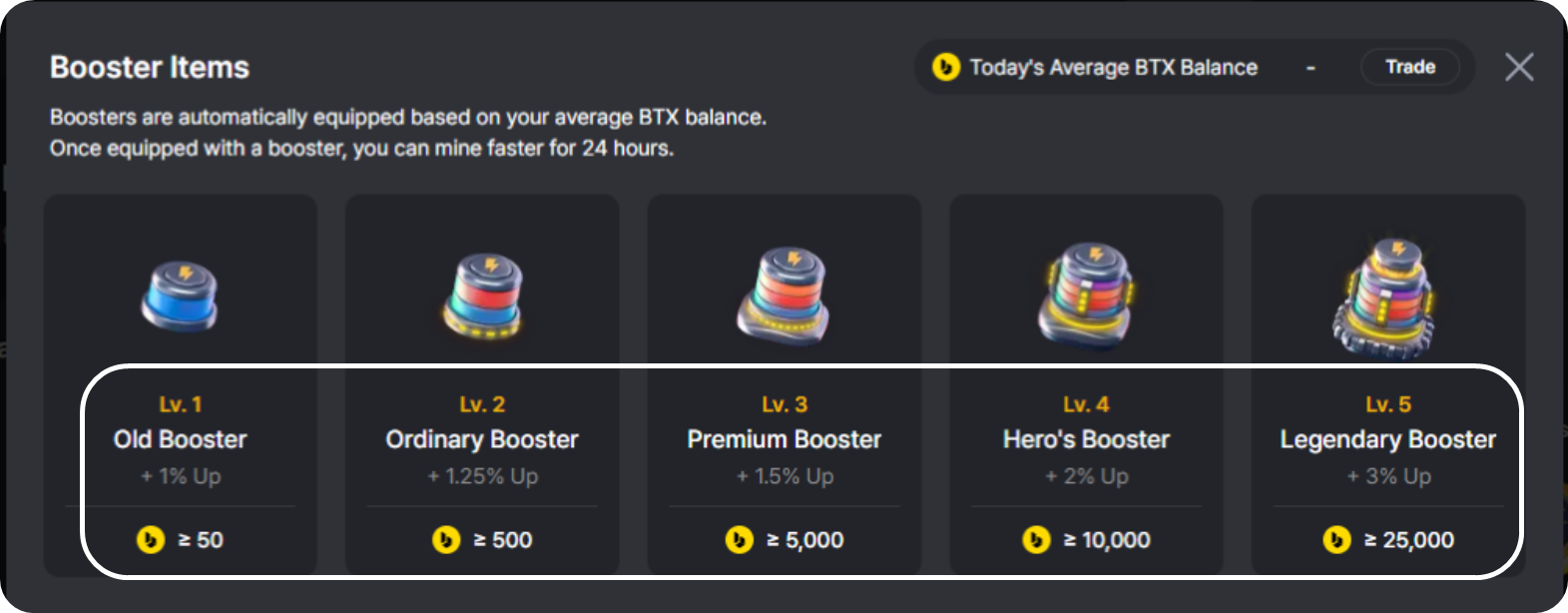Click the Booster Items heading
This screenshot has height=613, width=1568.
[x=150, y=67]
